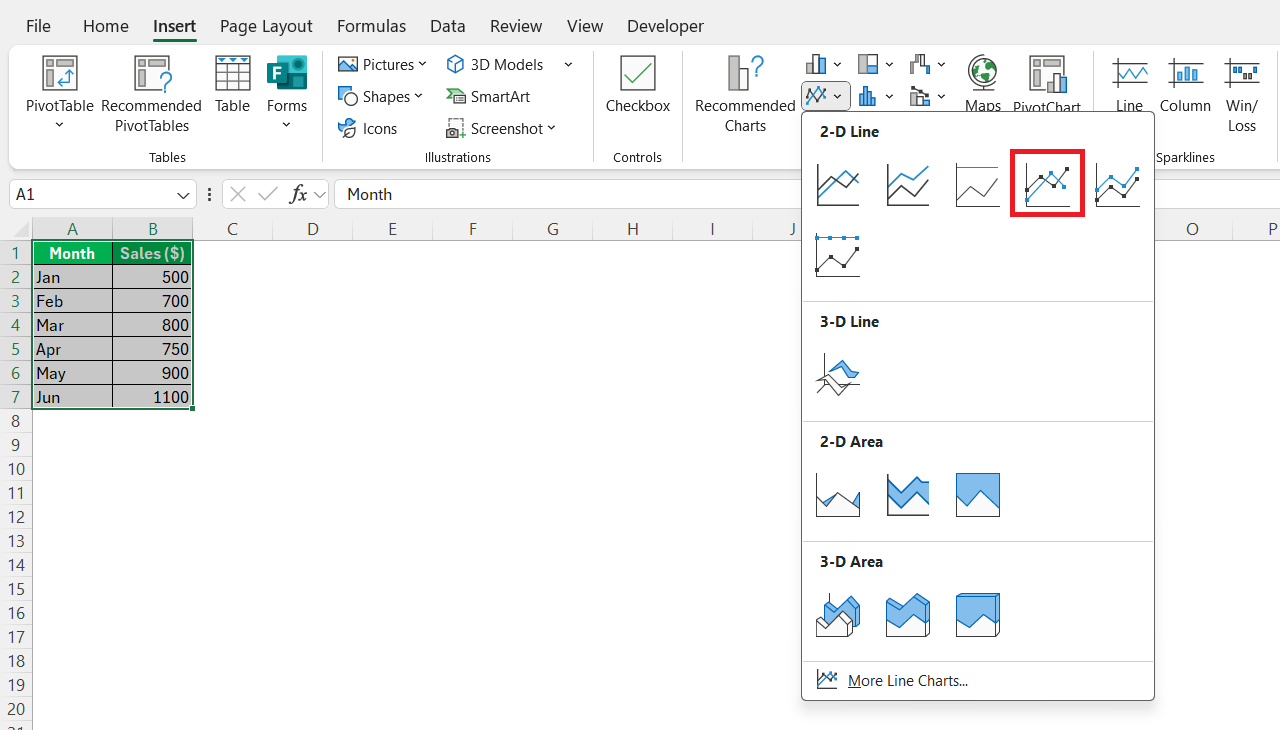This screenshot has width=1280, height=730.
Task: Insert a Checkbox control
Action: click(638, 85)
